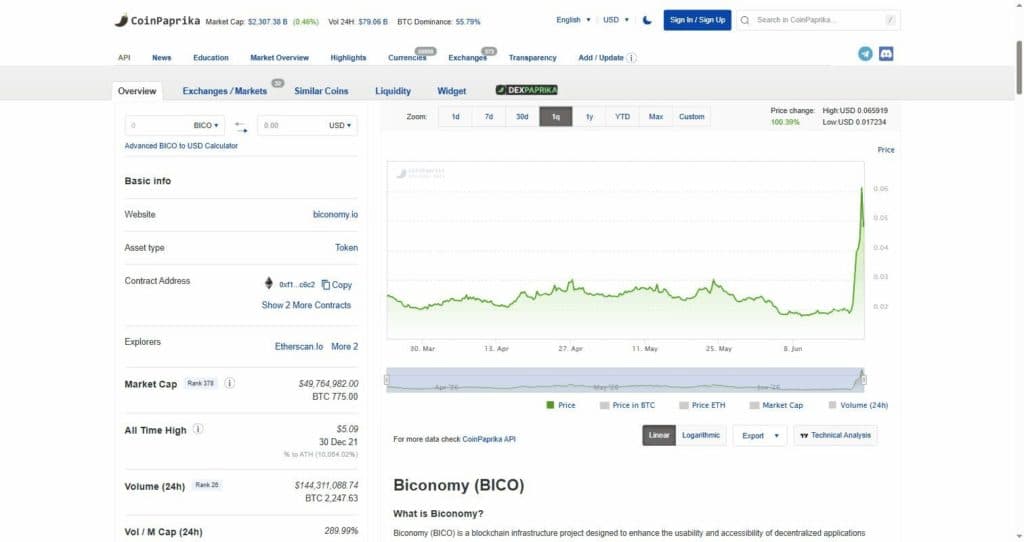Open Similar Coins tab
Viewport: 1024px width, 542px height.
point(321,91)
